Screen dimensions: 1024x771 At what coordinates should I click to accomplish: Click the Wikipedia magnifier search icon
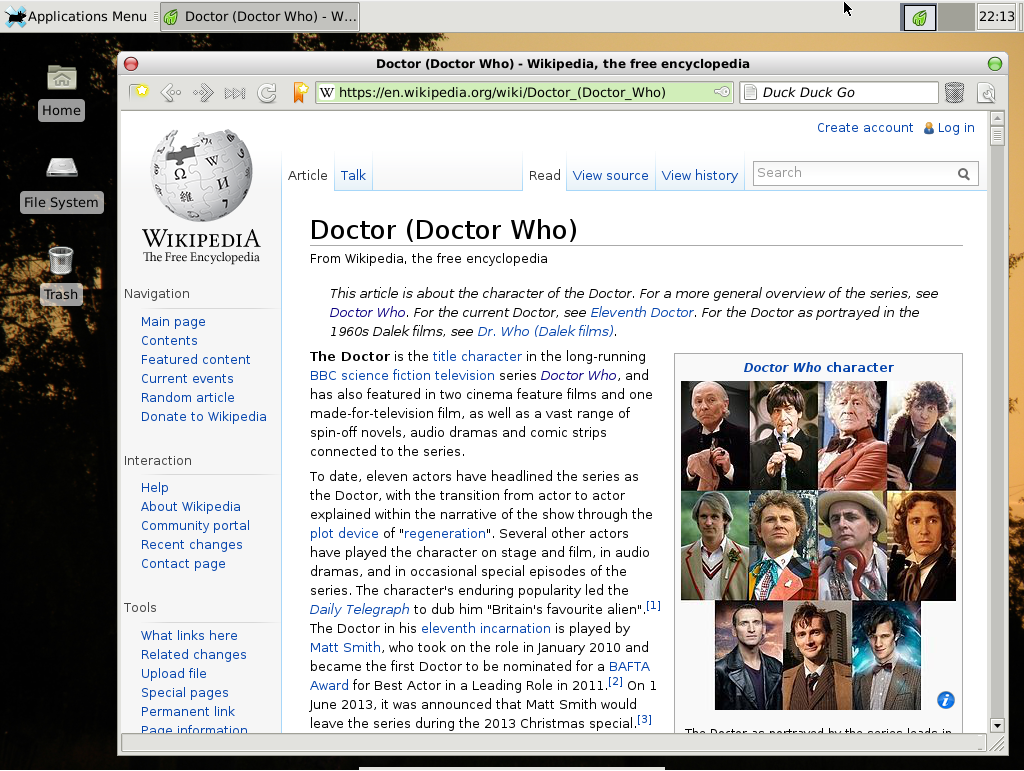964,174
